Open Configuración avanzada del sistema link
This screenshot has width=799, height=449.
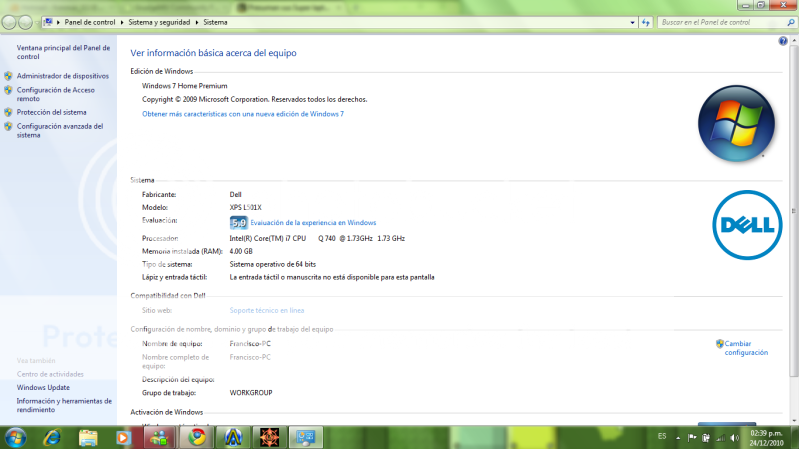(x=60, y=130)
